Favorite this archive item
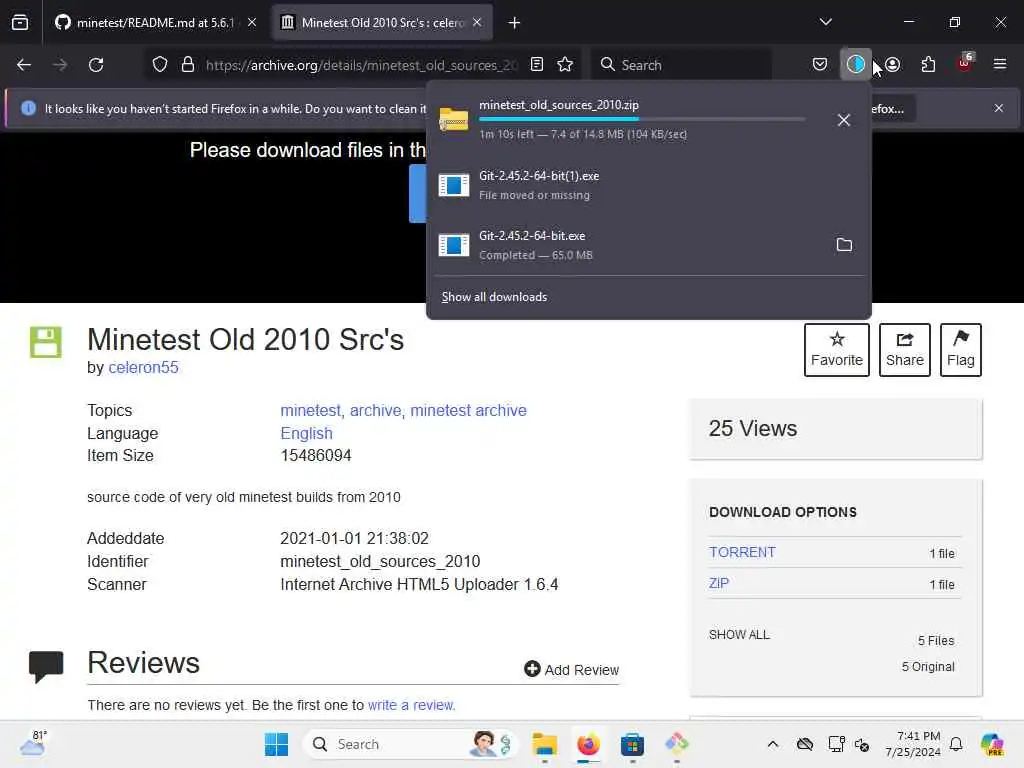Image resolution: width=1024 pixels, height=768 pixels. (837, 350)
